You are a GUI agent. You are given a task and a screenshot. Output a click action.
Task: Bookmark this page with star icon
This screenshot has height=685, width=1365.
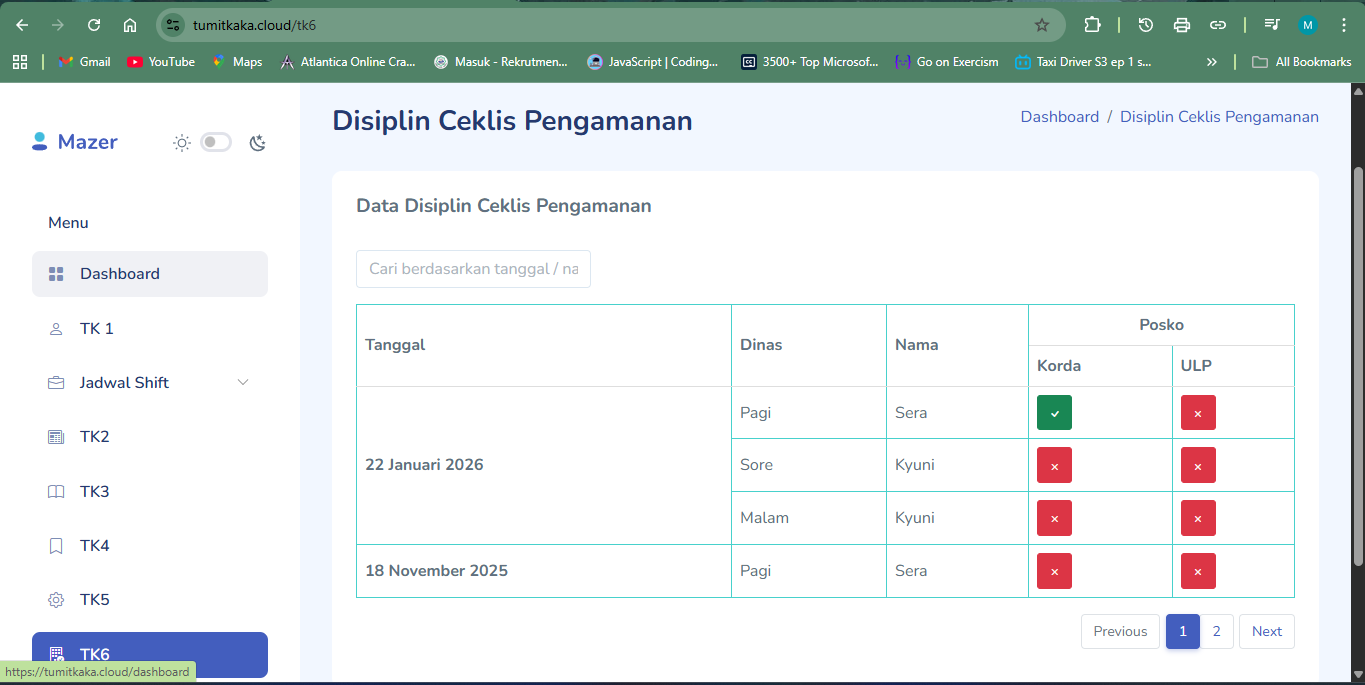click(1041, 25)
